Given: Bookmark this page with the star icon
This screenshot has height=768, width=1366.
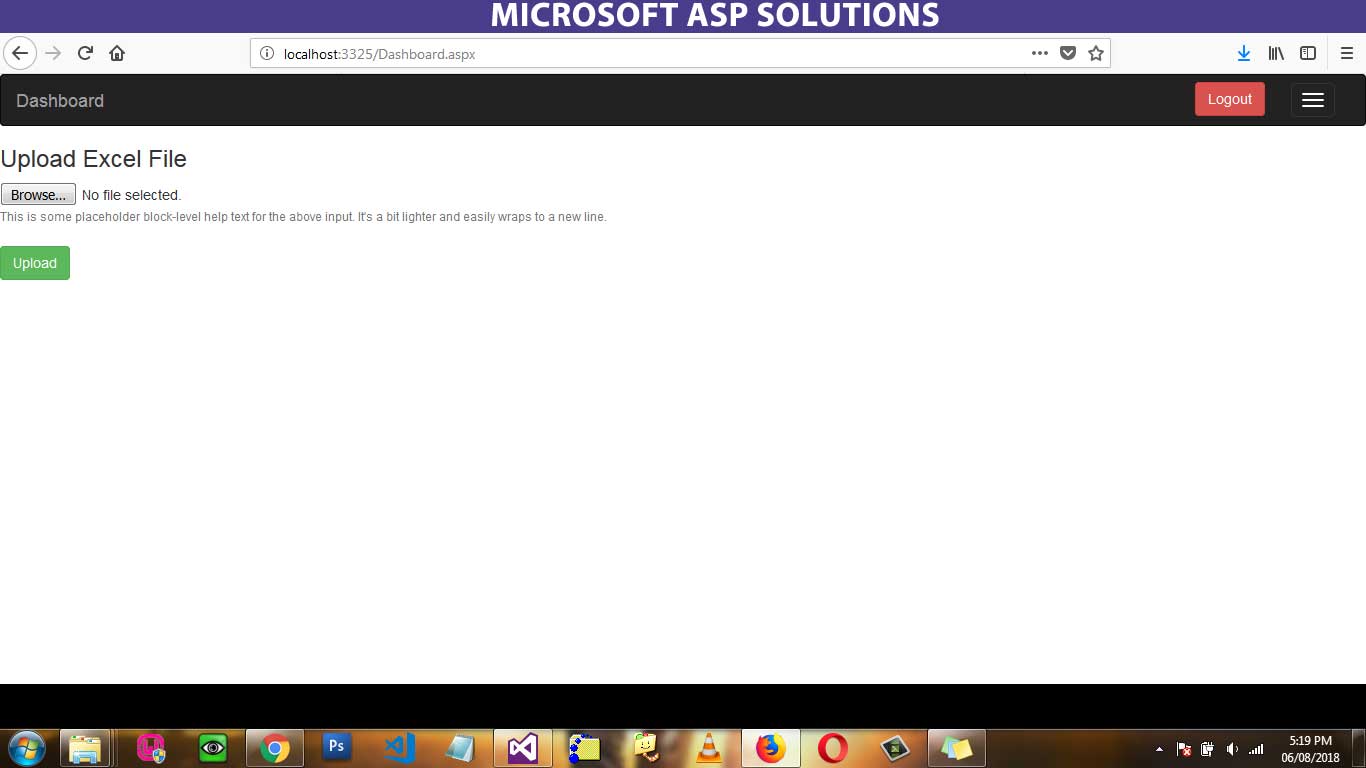Looking at the screenshot, I should click(1096, 53).
